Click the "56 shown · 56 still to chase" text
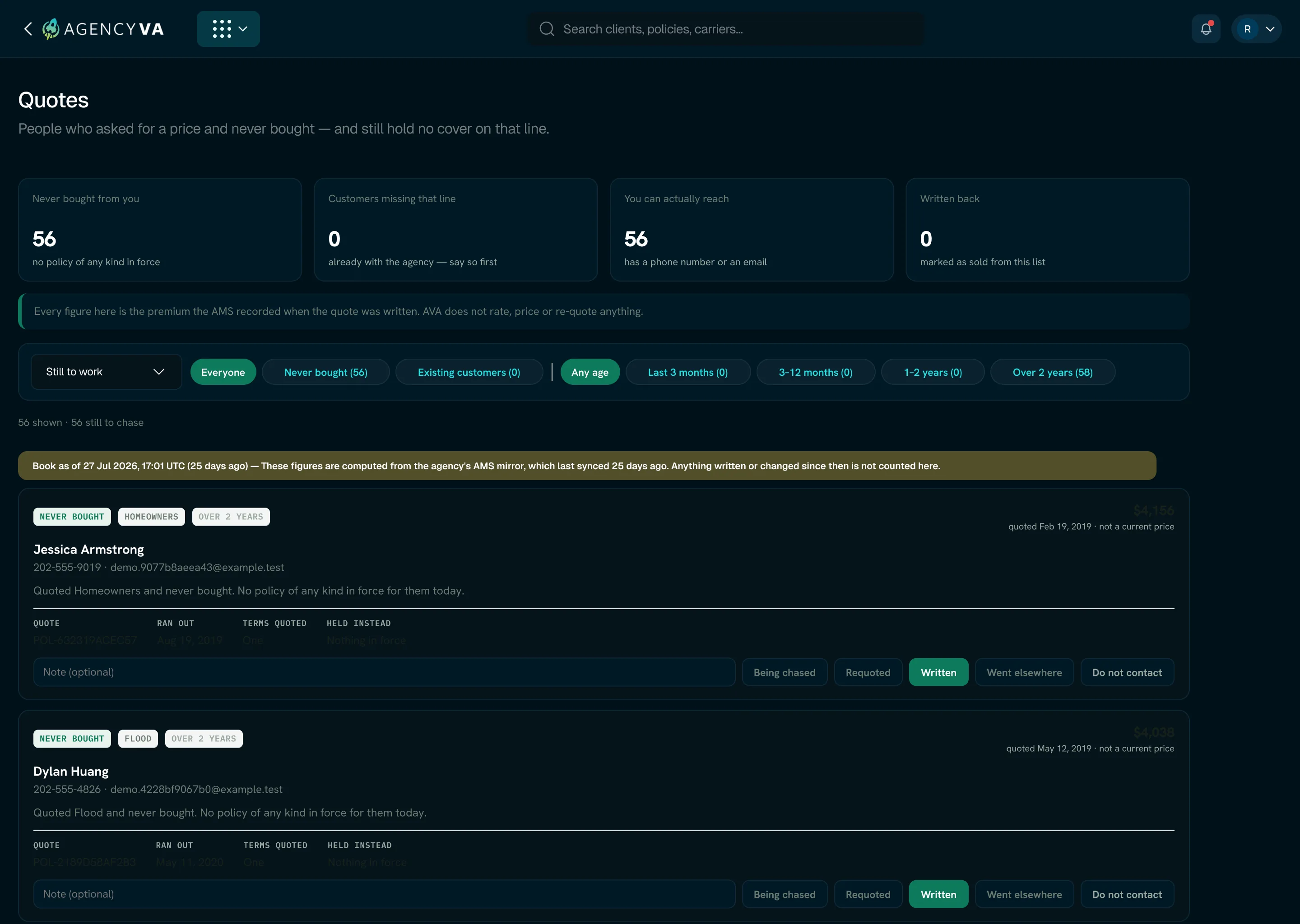 click(81, 422)
